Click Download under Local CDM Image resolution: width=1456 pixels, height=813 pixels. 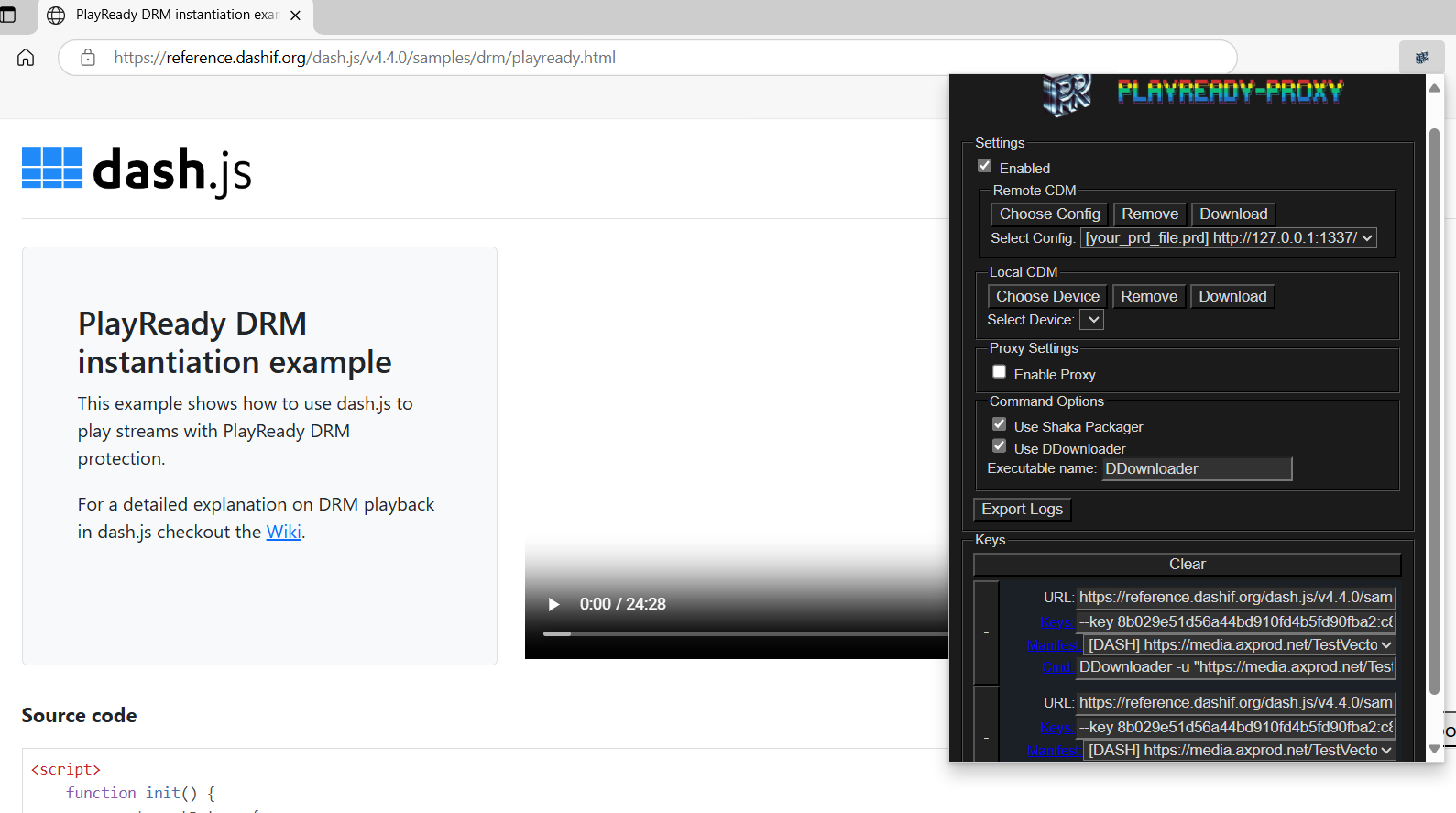pos(1232,297)
